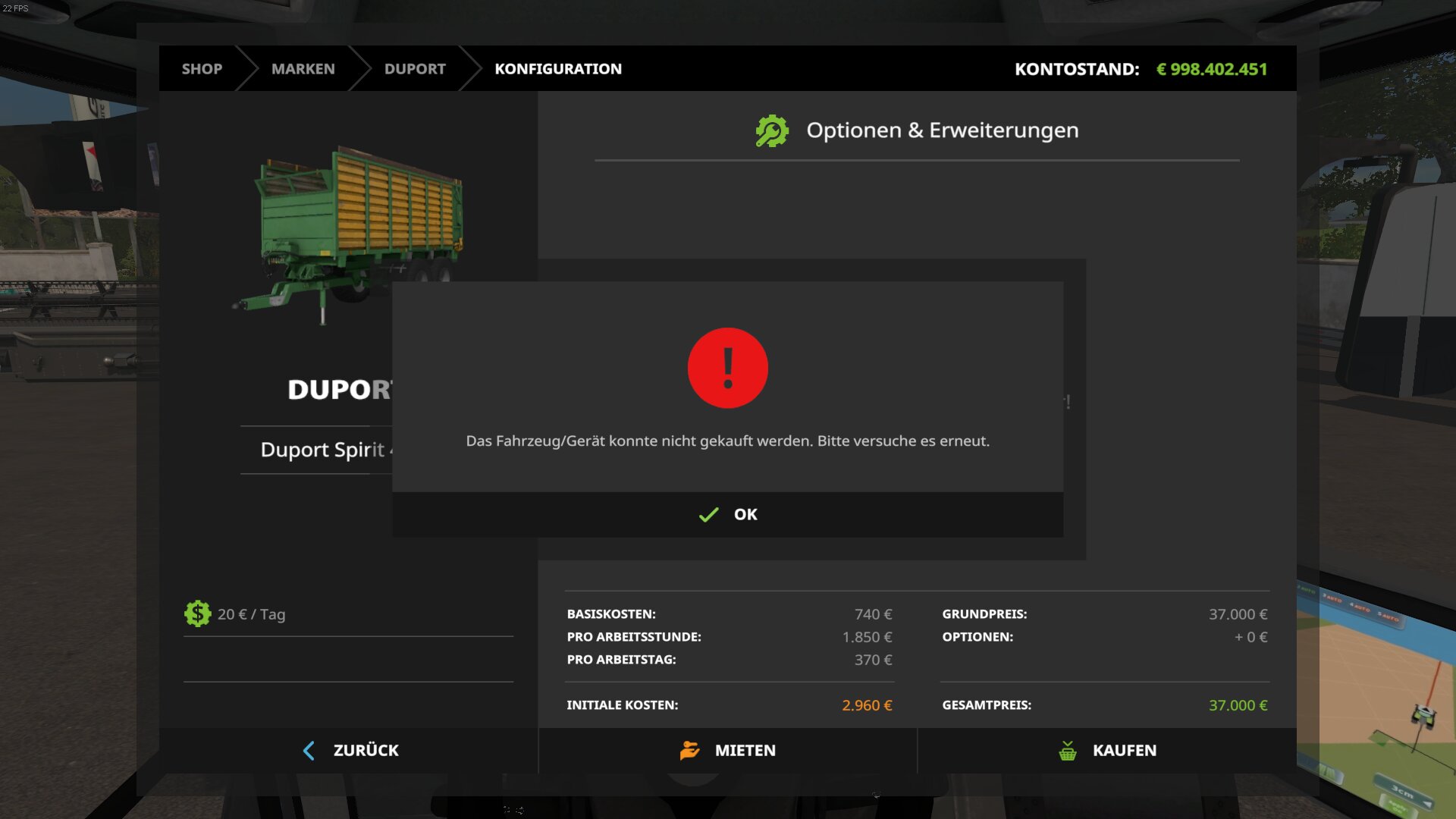Image resolution: width=1456 pixels, height=819 pixels.
Task: Open the MARKEN breadcrumb
Action: [x=303, y=69]
